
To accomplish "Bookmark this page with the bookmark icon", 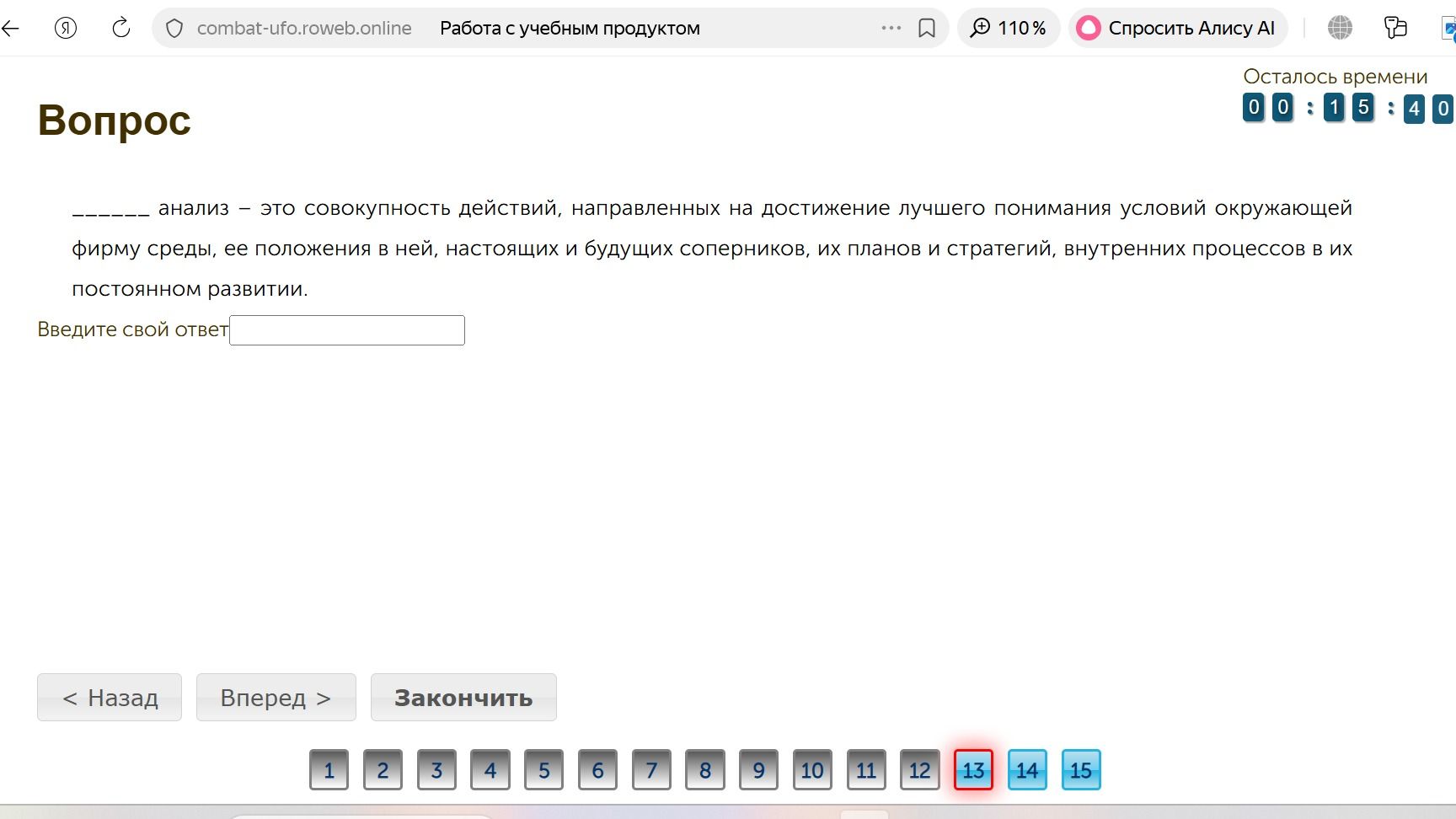I will (x=927, y=28).
